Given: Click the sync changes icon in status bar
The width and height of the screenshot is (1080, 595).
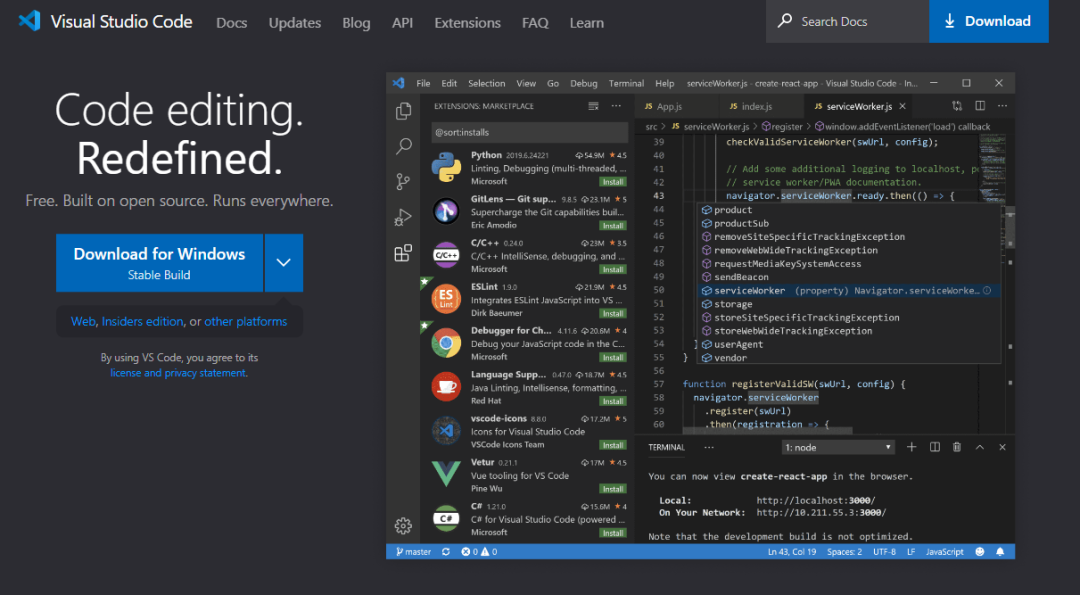Looking at the screenshot, I should [x=446, y=552].
